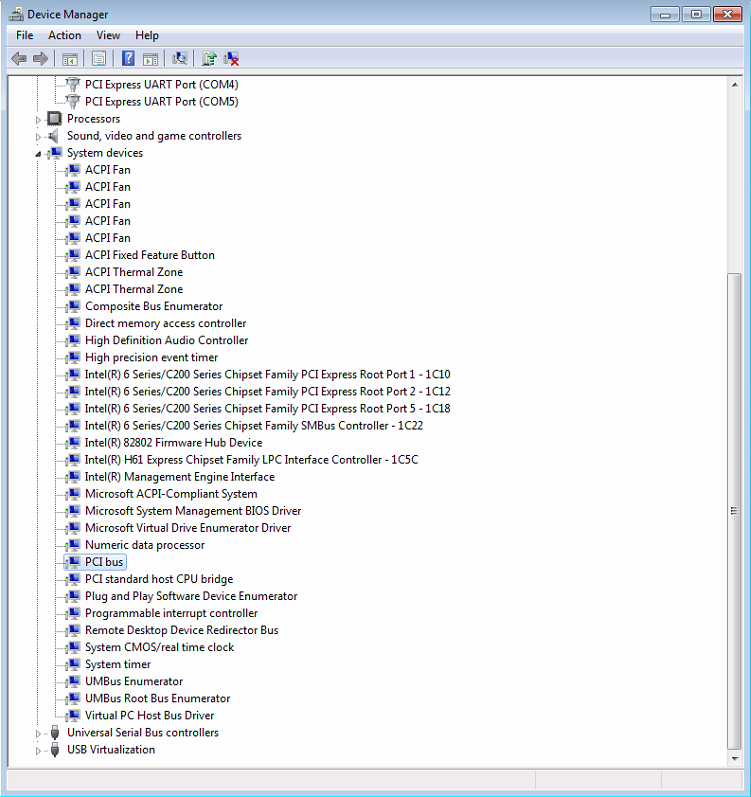
Task: Click Scan for hardware changes icon
Action: click(180, 59)
